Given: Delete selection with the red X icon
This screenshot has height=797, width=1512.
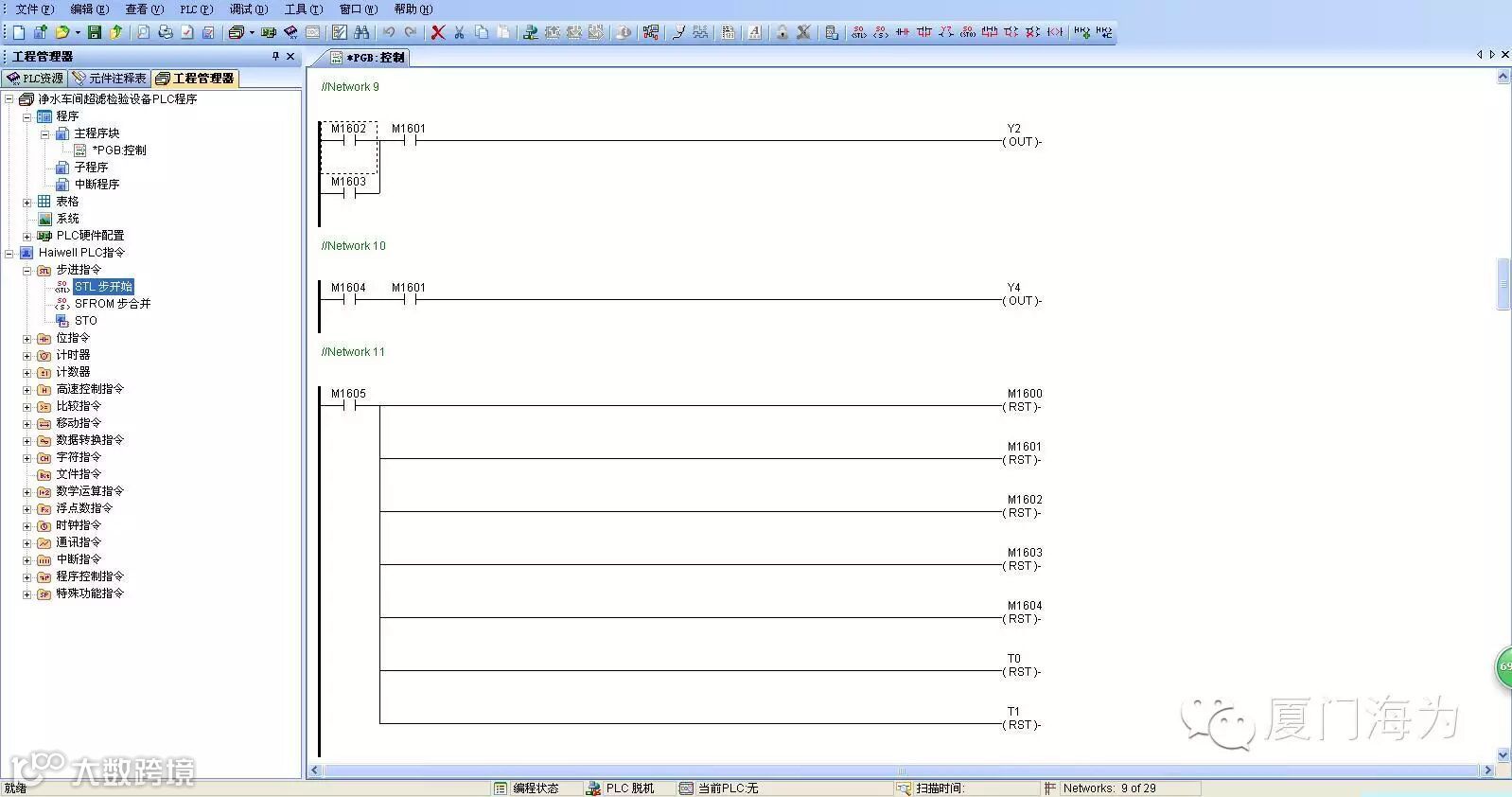Looking at the screenshot, I should [x=438, y=32].
